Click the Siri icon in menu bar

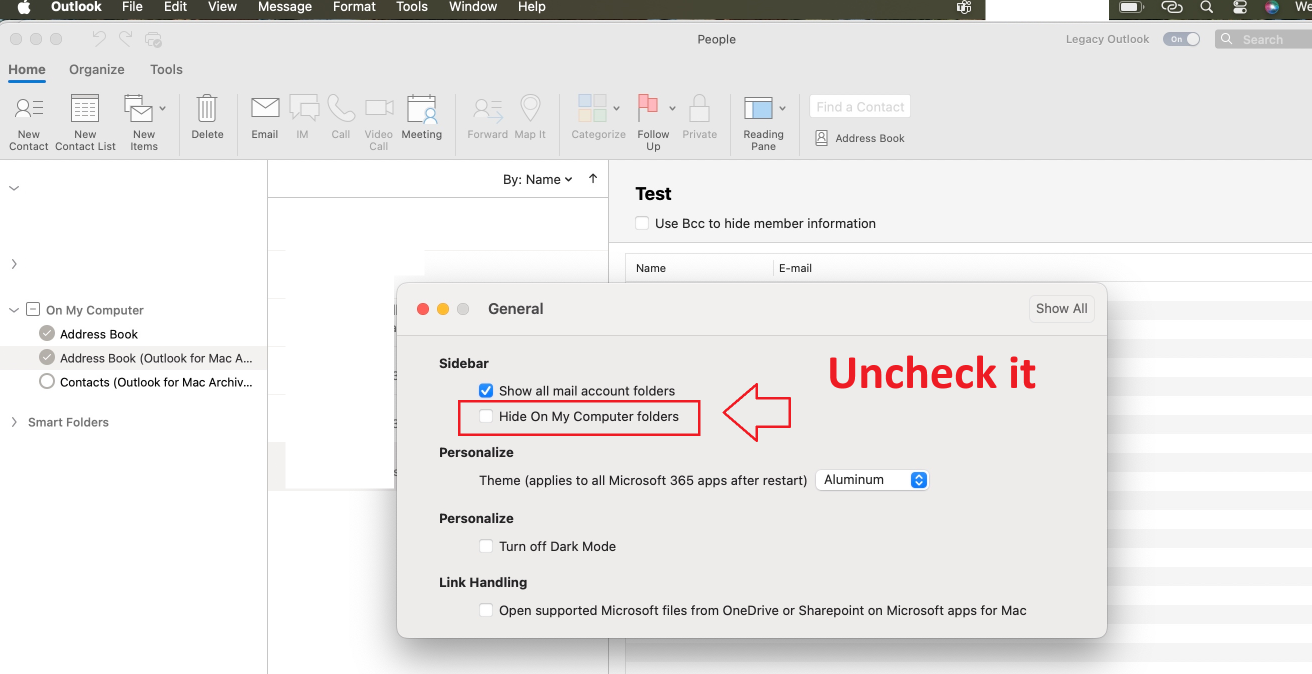click(1272, 7)
